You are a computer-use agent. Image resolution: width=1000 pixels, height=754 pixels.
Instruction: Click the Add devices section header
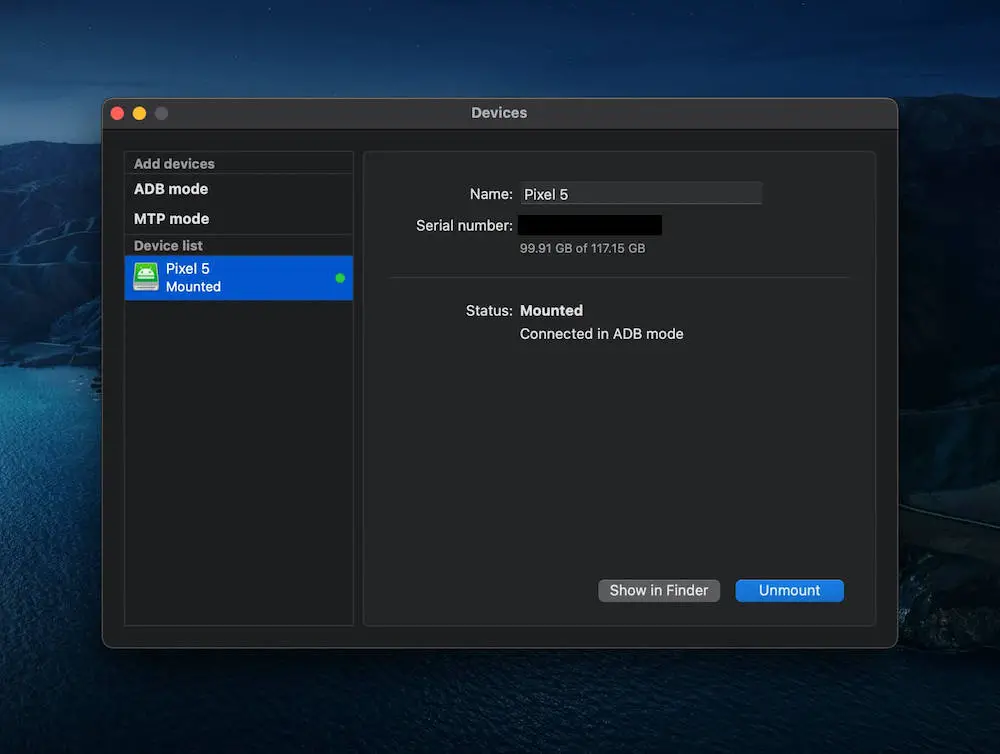[174, 164]
